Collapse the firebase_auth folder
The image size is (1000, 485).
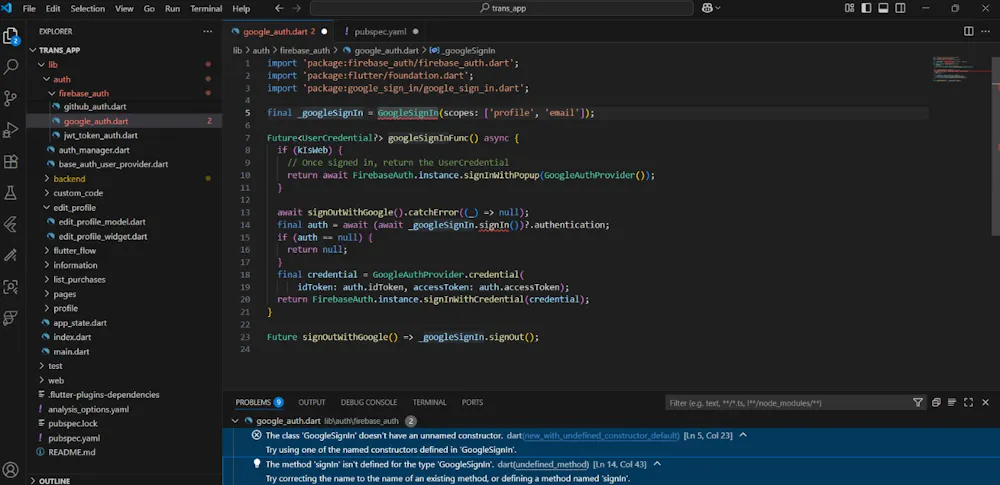(84, 93)
